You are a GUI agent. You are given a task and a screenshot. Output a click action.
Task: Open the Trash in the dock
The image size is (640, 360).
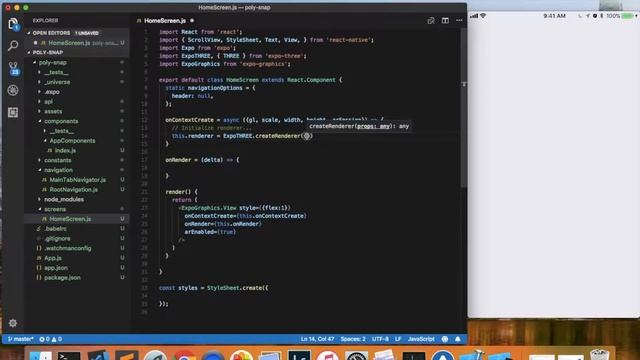(x=599, y=354)
